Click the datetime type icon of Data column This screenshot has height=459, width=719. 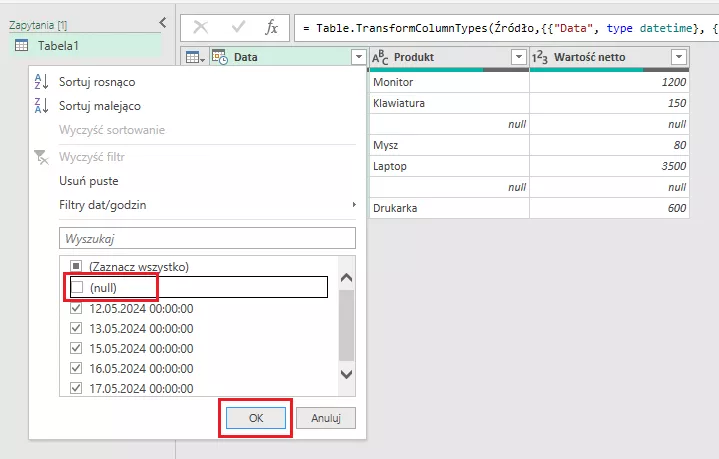219,58
